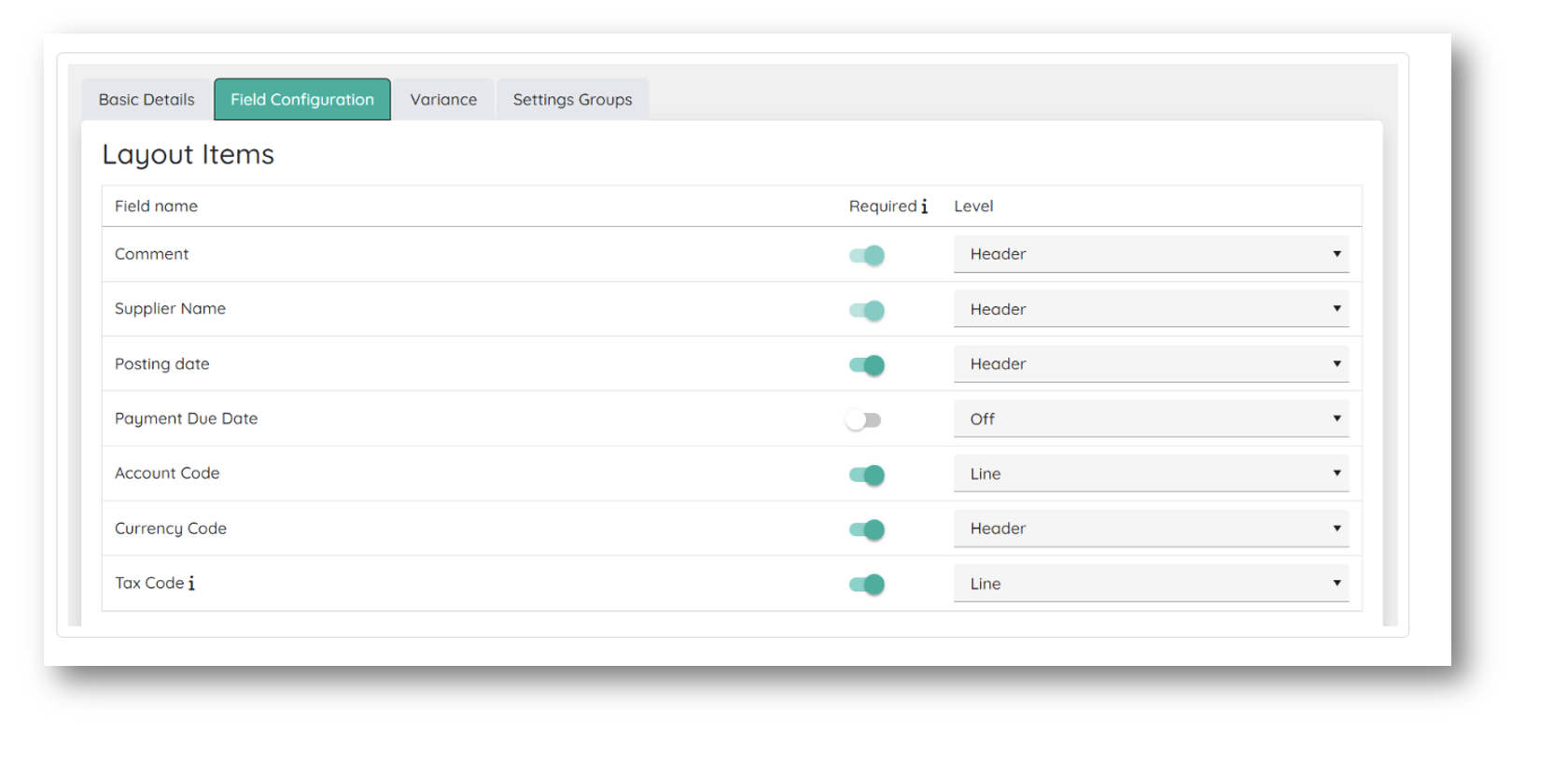Image resolution: width=1568 pixels, height=777 pixels.
Task: Click the Level column header
Action: [973, 206]
